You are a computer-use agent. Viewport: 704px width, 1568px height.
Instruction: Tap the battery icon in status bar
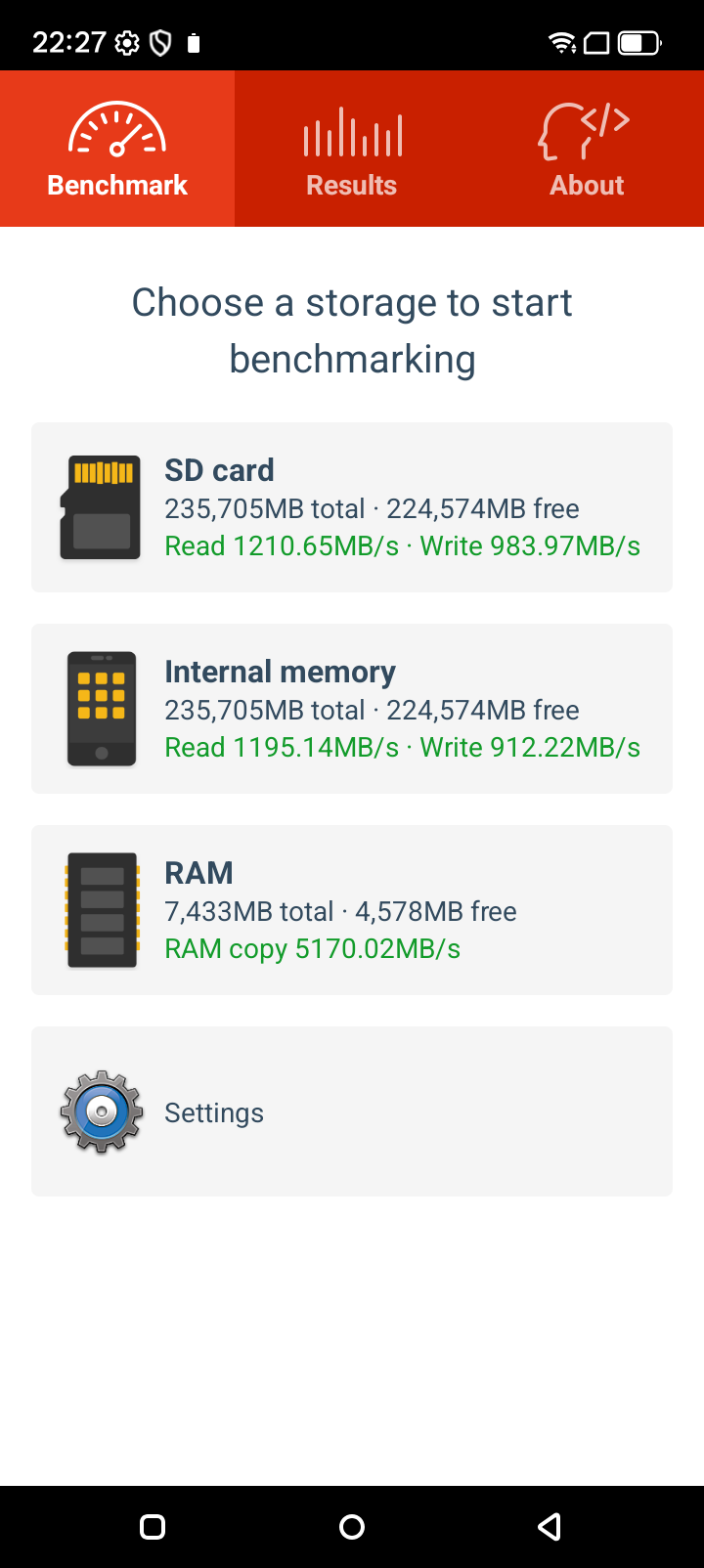click(639, 43)
